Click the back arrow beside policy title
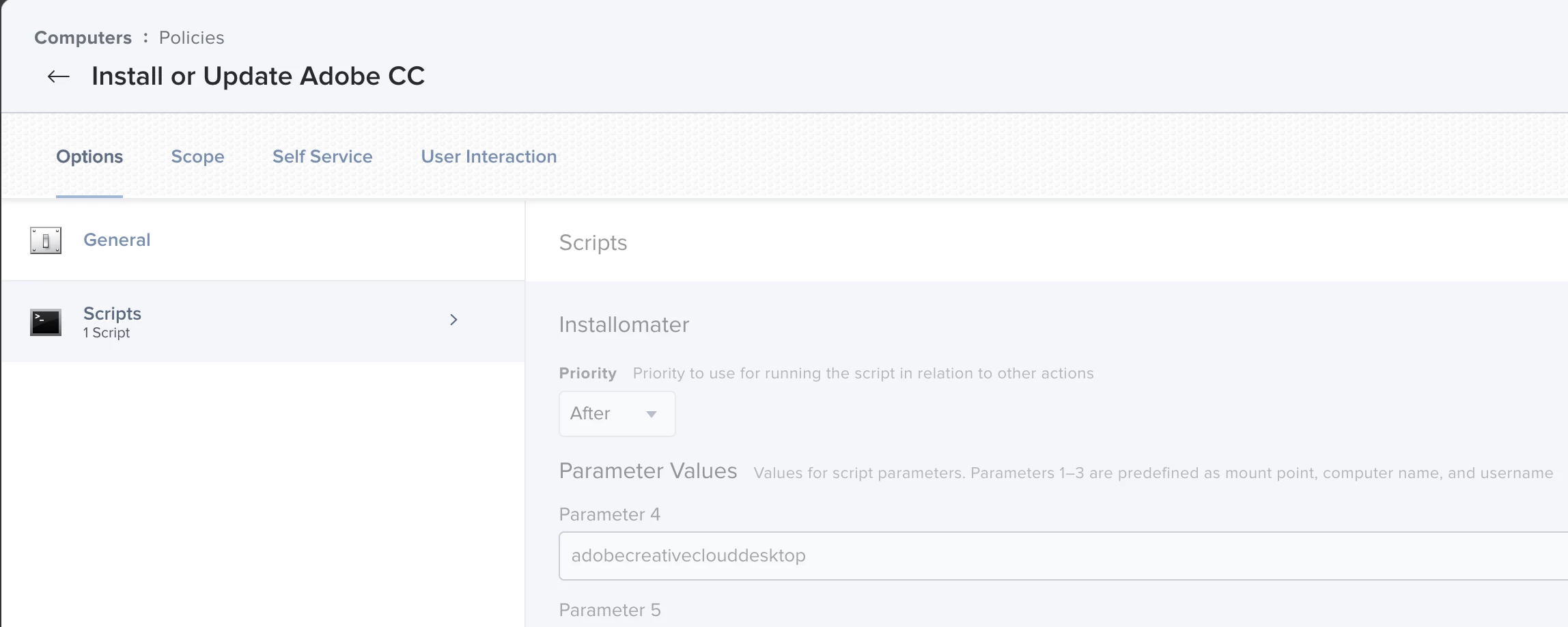The height and width of the screenshot is (627, 1568). (59, 76)
